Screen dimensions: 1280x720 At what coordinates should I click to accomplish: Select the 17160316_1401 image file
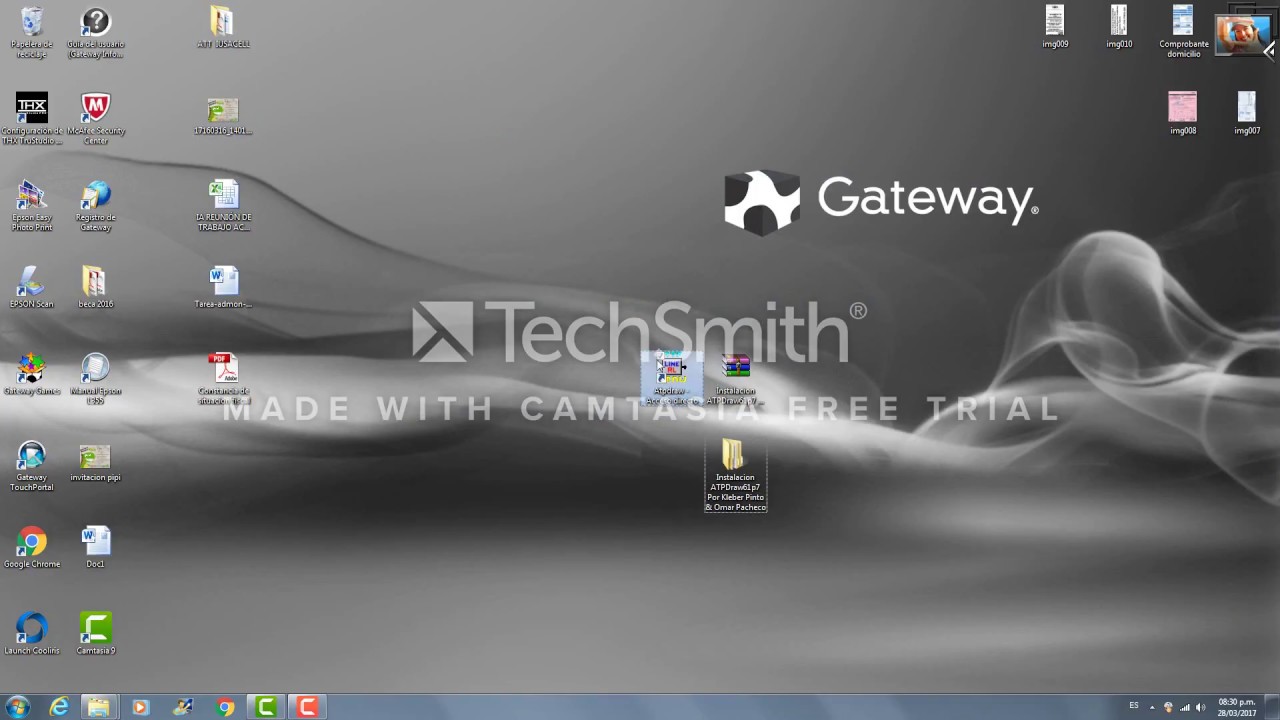coord(223,116)
